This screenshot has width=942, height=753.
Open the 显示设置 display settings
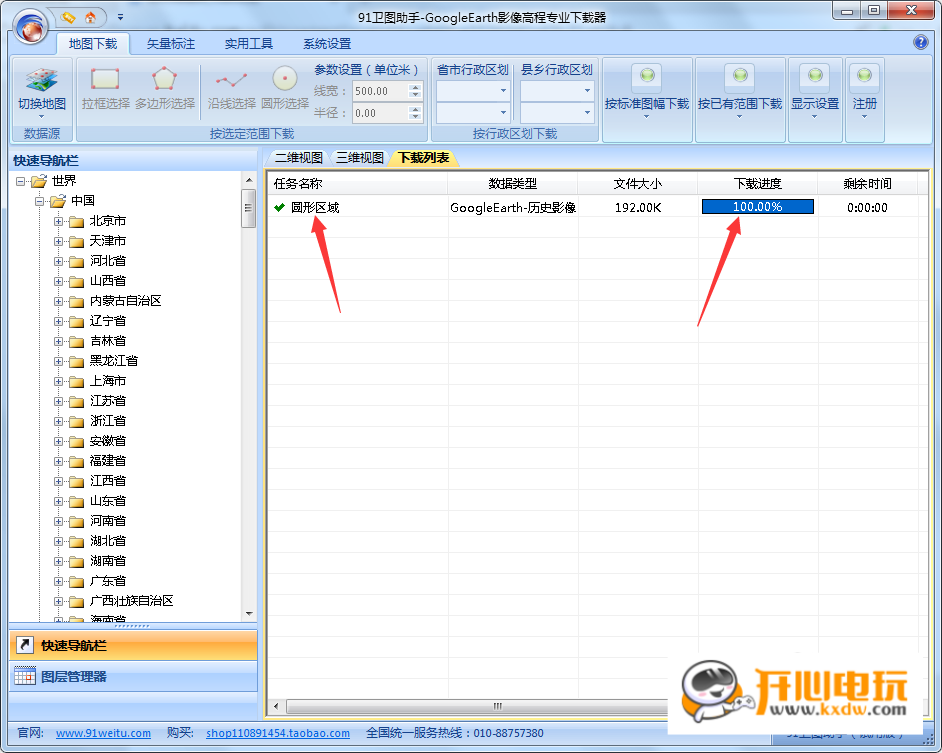point(817,95)
